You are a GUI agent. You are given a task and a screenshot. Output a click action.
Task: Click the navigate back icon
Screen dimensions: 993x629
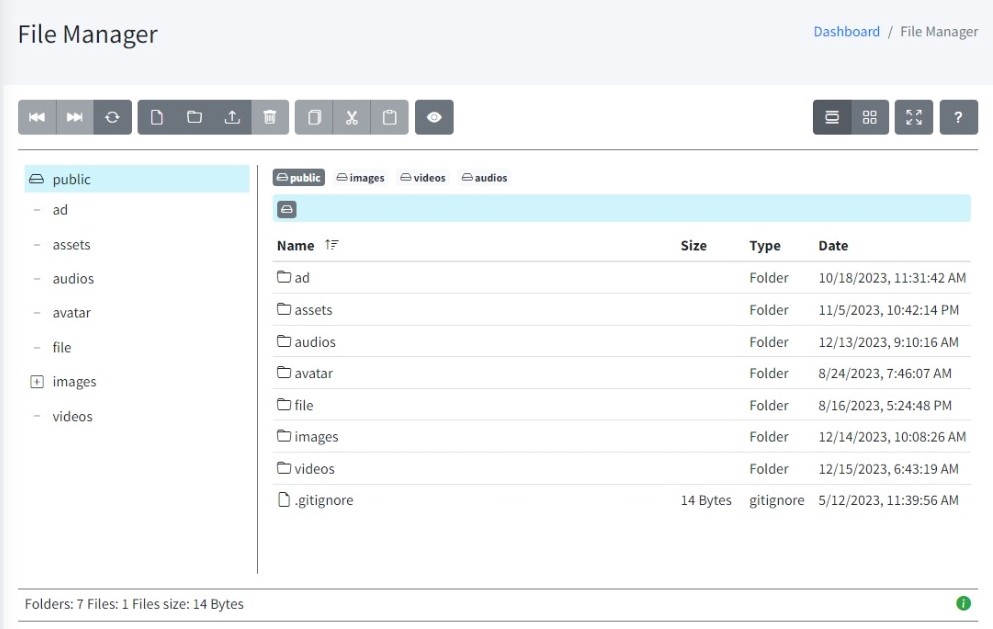click(37, 117)
